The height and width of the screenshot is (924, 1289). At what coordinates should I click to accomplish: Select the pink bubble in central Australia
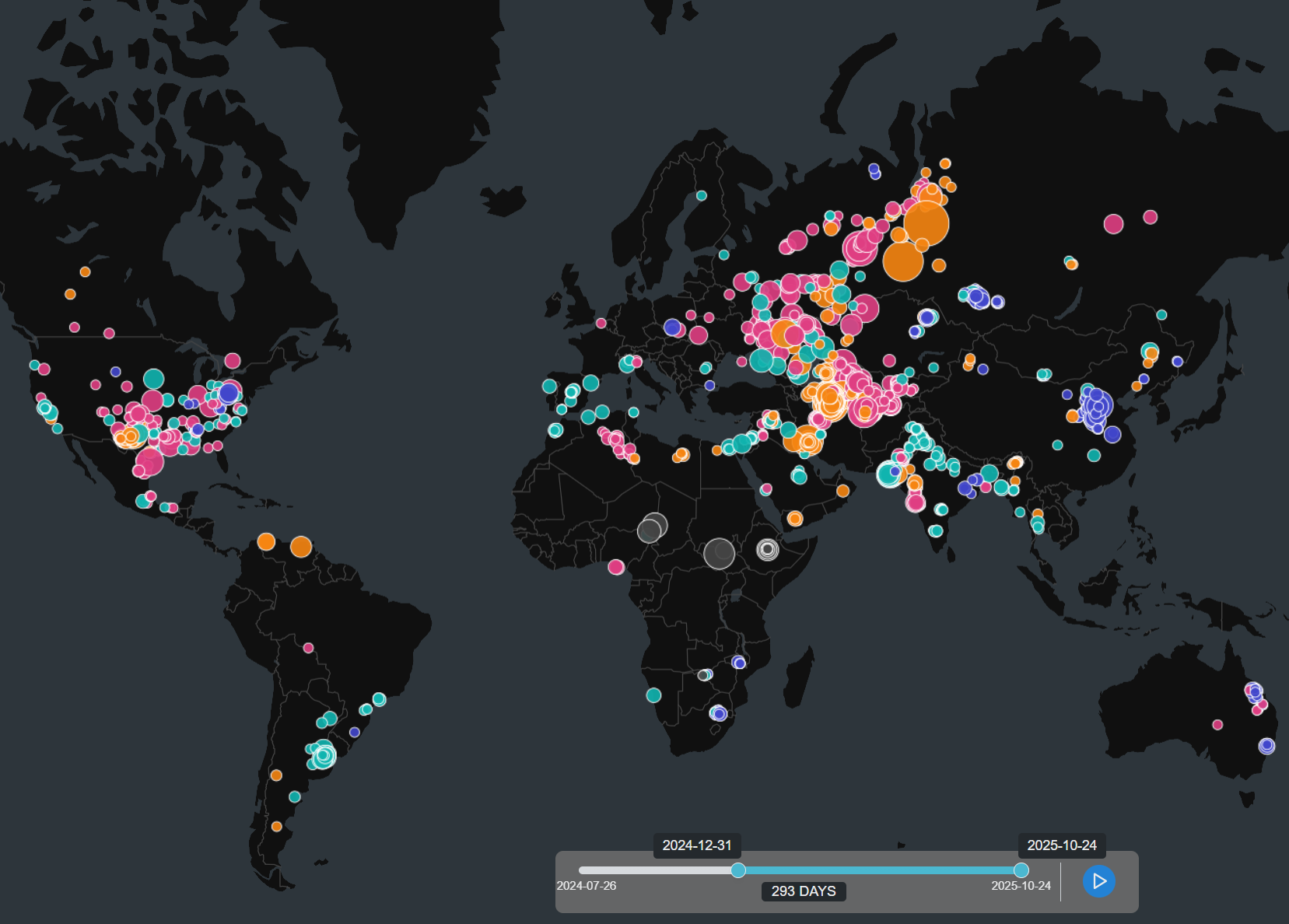click(x=1217, y=725)
